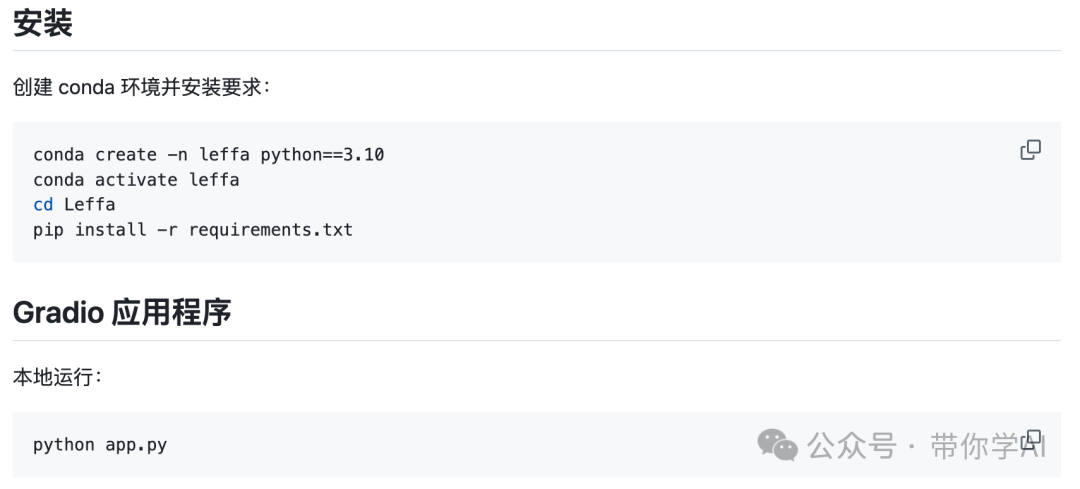Click the blue 'cd' keyword
This screenshot has height=489, width=1080.
[x=43, y=205]
